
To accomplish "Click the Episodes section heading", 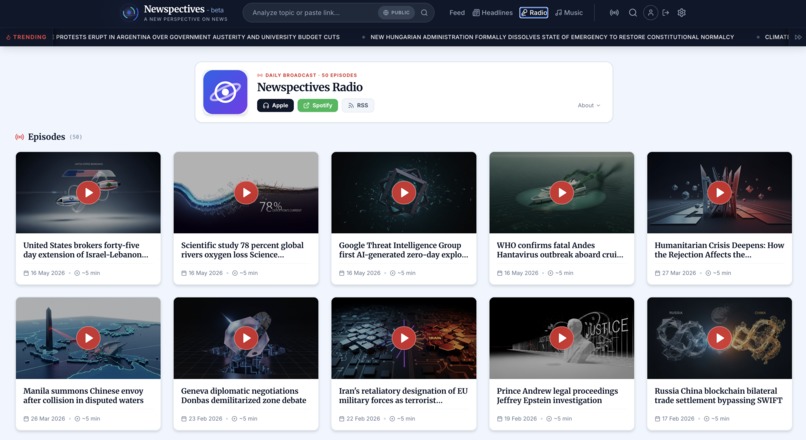I will [x=46, y=137].
